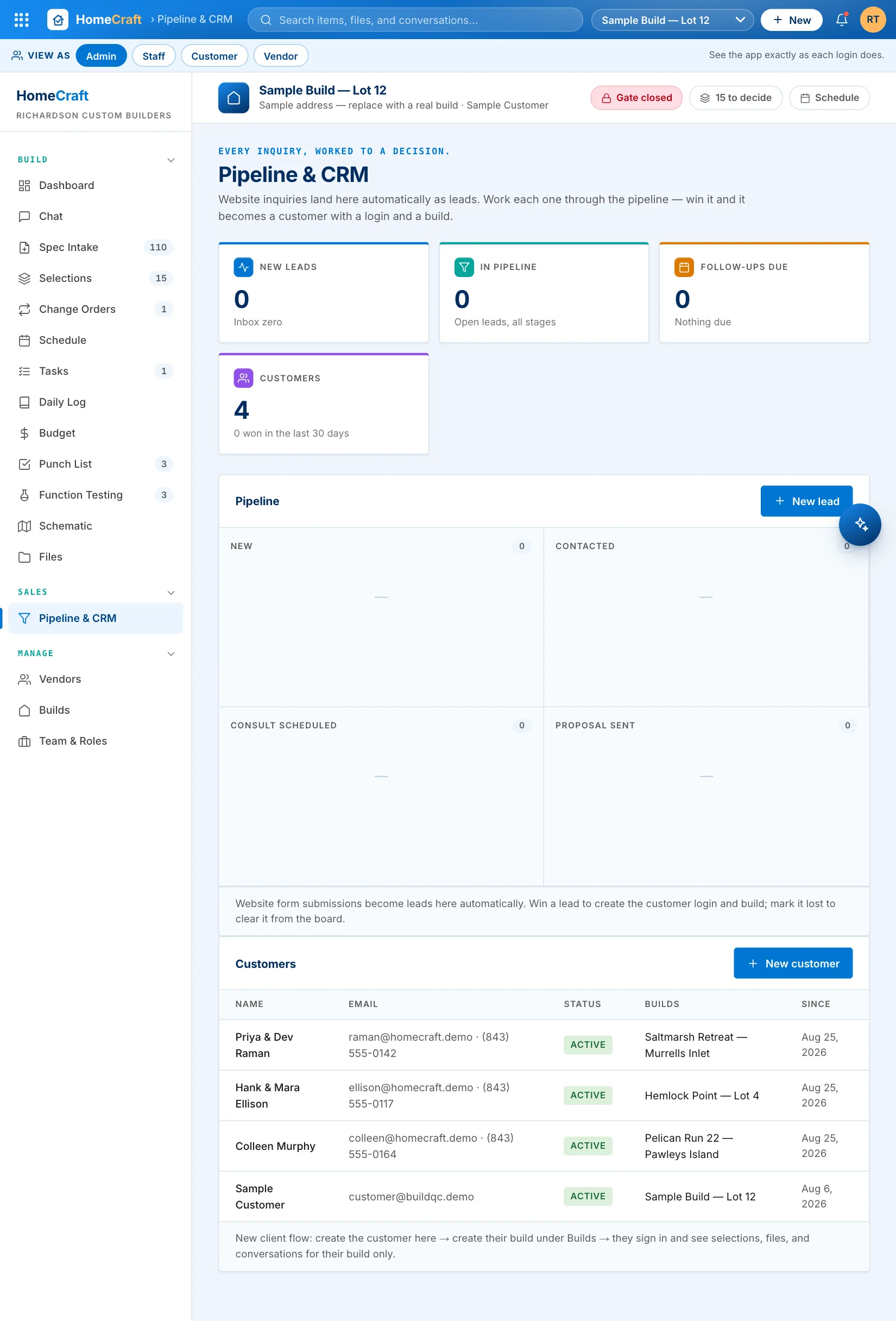Viewport: 896px width, 1321px height.
Task: Click the AI sparkle assistant button
Action: 860,525
